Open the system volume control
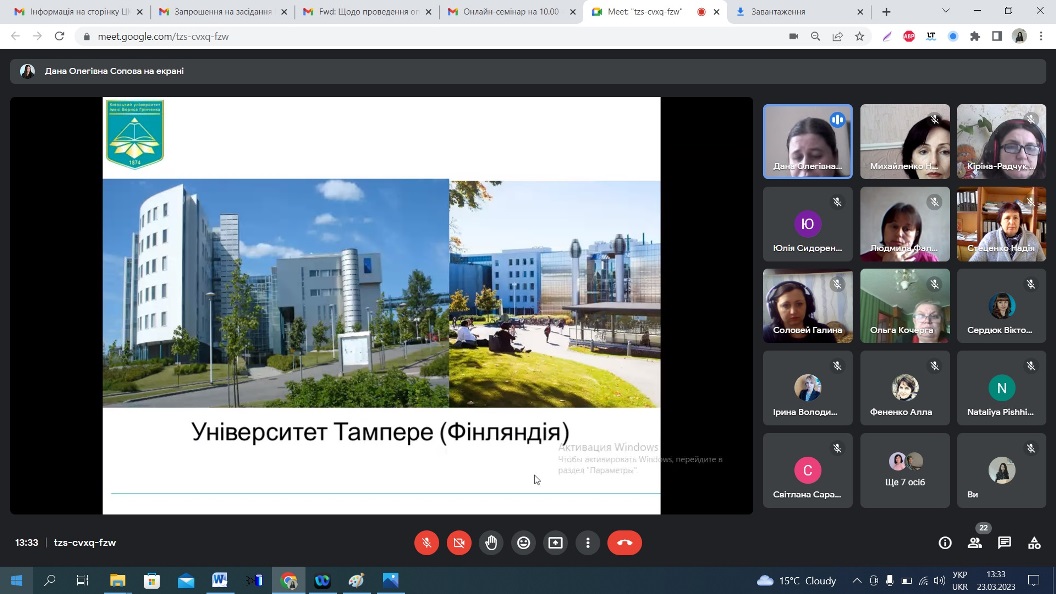The height and width of the screenshot is (594, 1056). coord(938,580)
